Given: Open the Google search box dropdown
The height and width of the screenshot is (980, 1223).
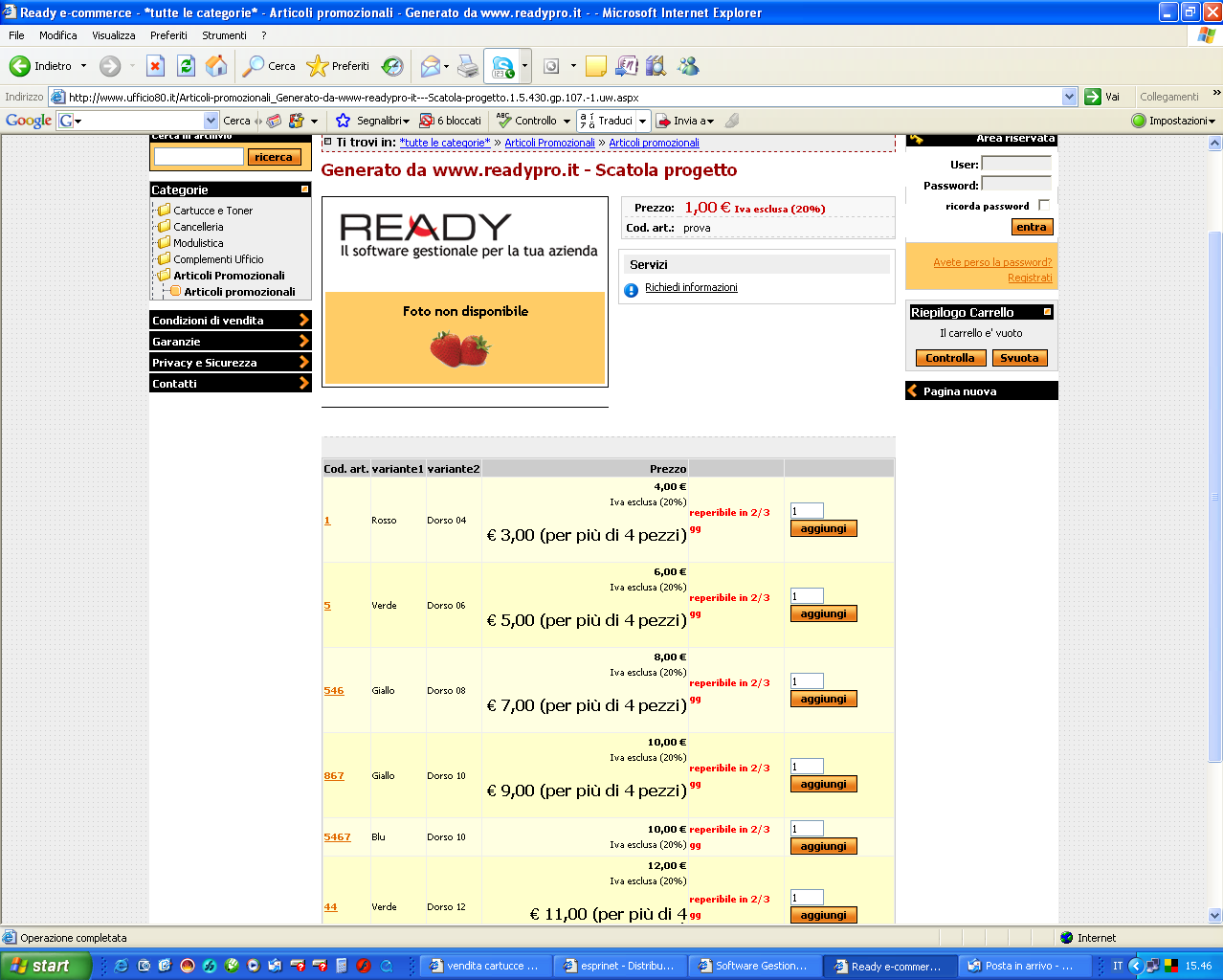Looking at the screenshot, I should 211,121.
